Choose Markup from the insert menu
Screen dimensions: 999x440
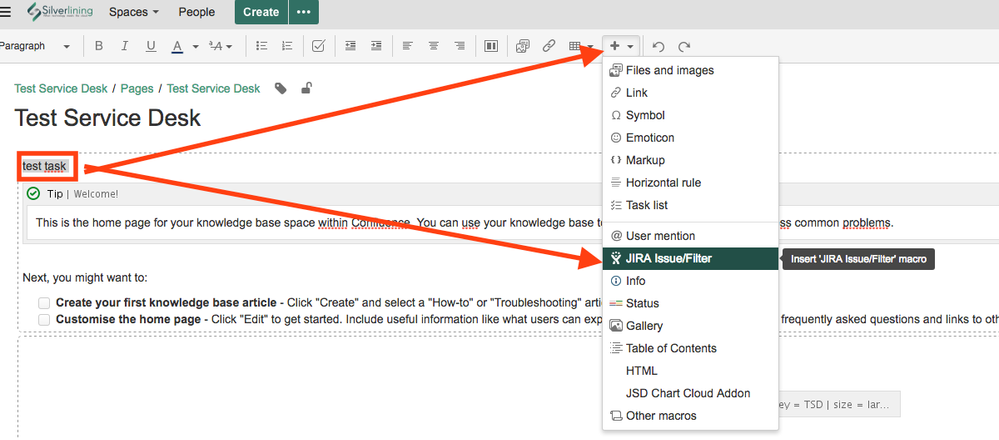tap(690, 160)
